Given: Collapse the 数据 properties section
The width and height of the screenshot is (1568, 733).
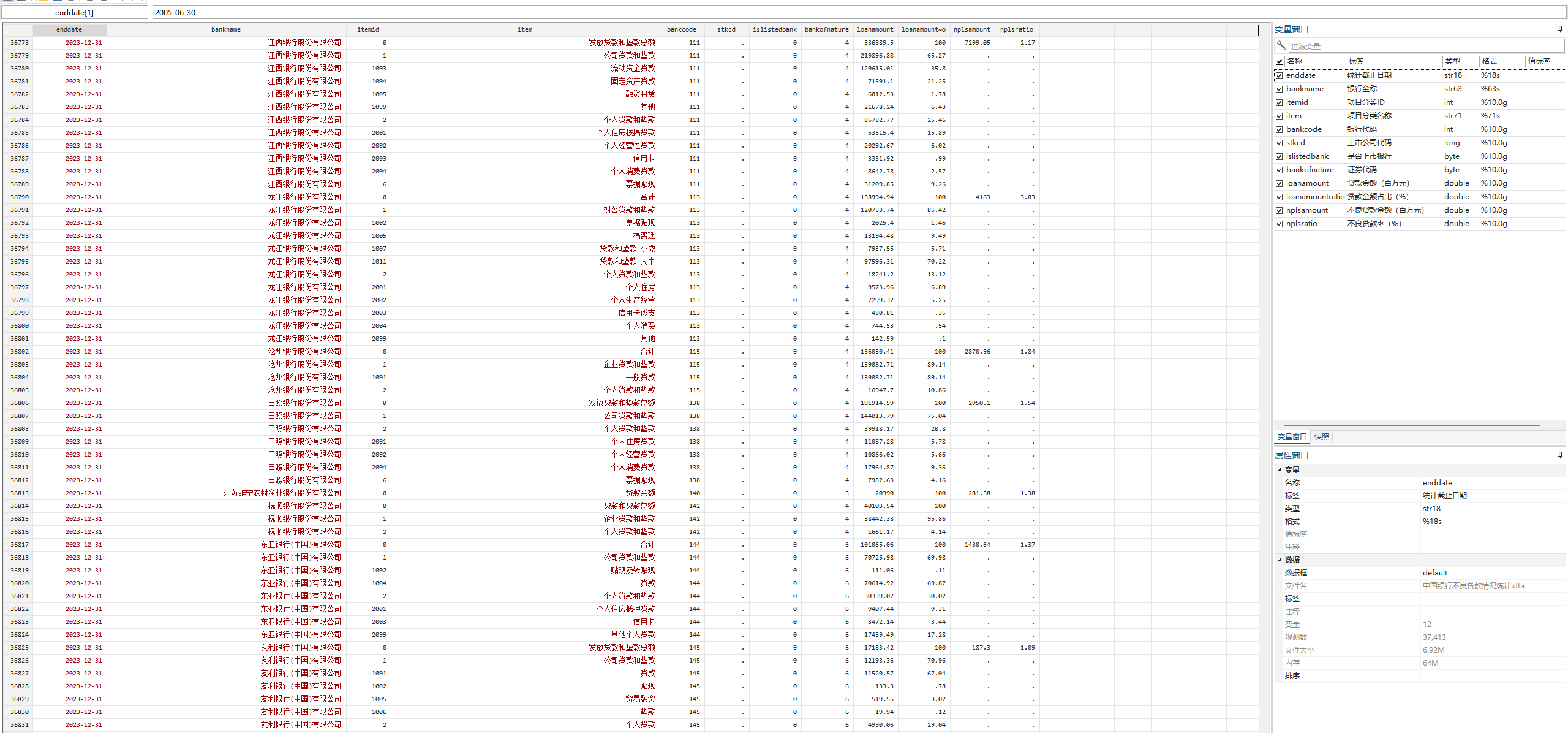Looking at the screenshot, I should point(1280,560).
